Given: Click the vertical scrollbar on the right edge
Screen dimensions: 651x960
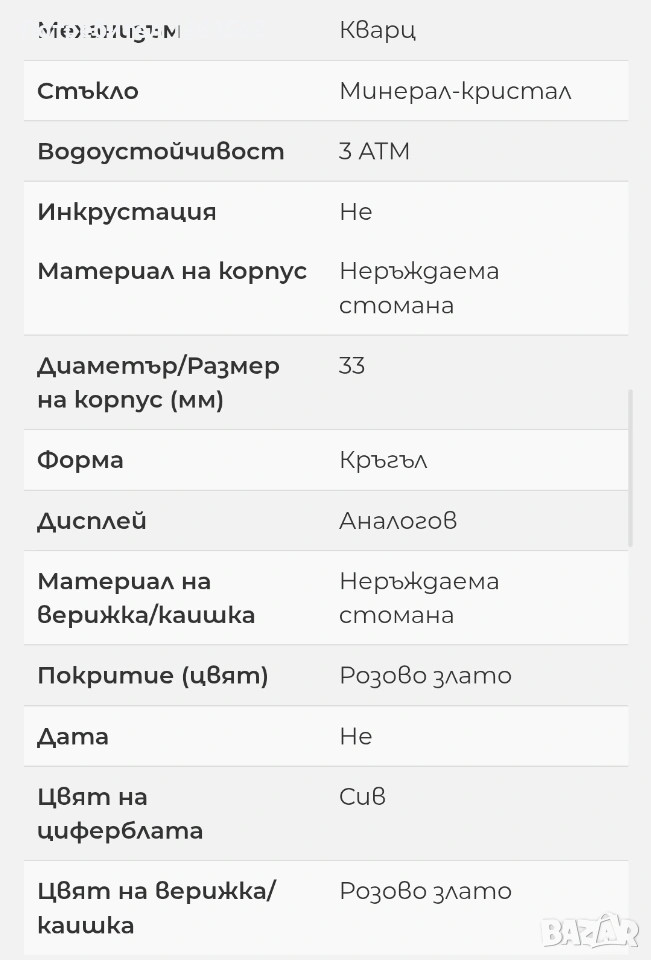Looking at the screenshot, I should 630,468.
